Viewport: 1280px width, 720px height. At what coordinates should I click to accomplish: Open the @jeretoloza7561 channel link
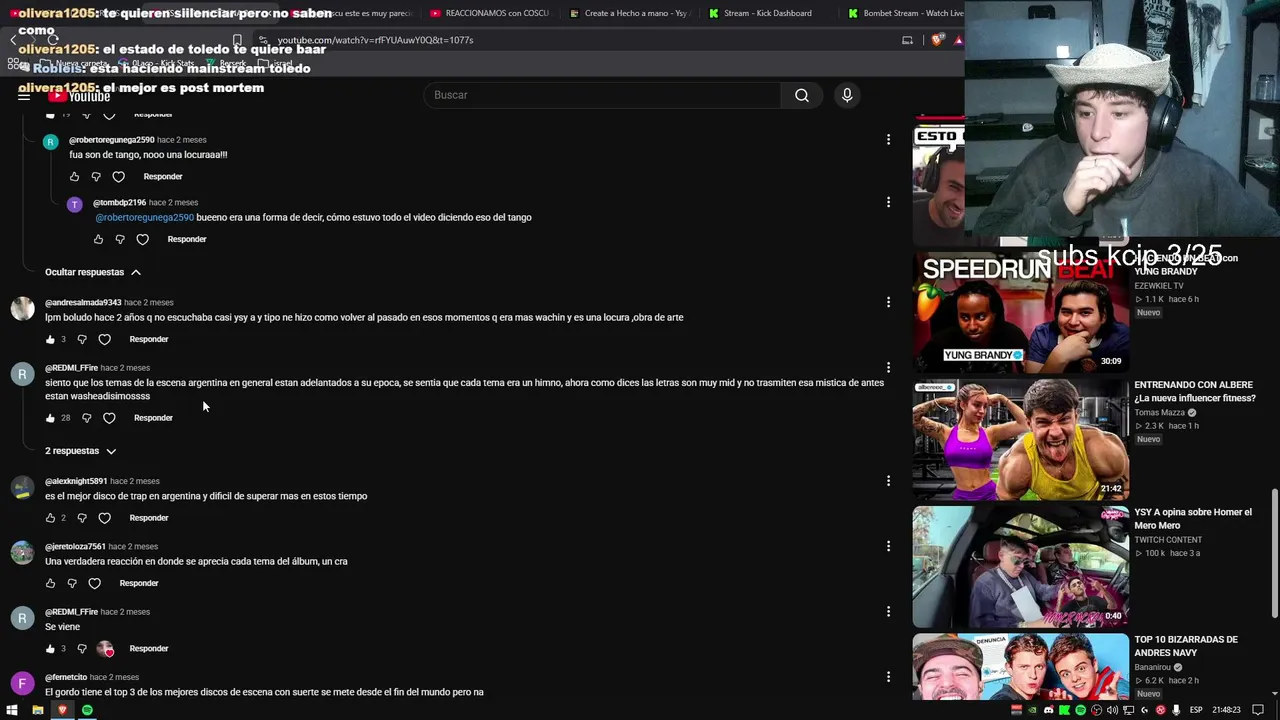pyautogui.click(x=75, y=547)
